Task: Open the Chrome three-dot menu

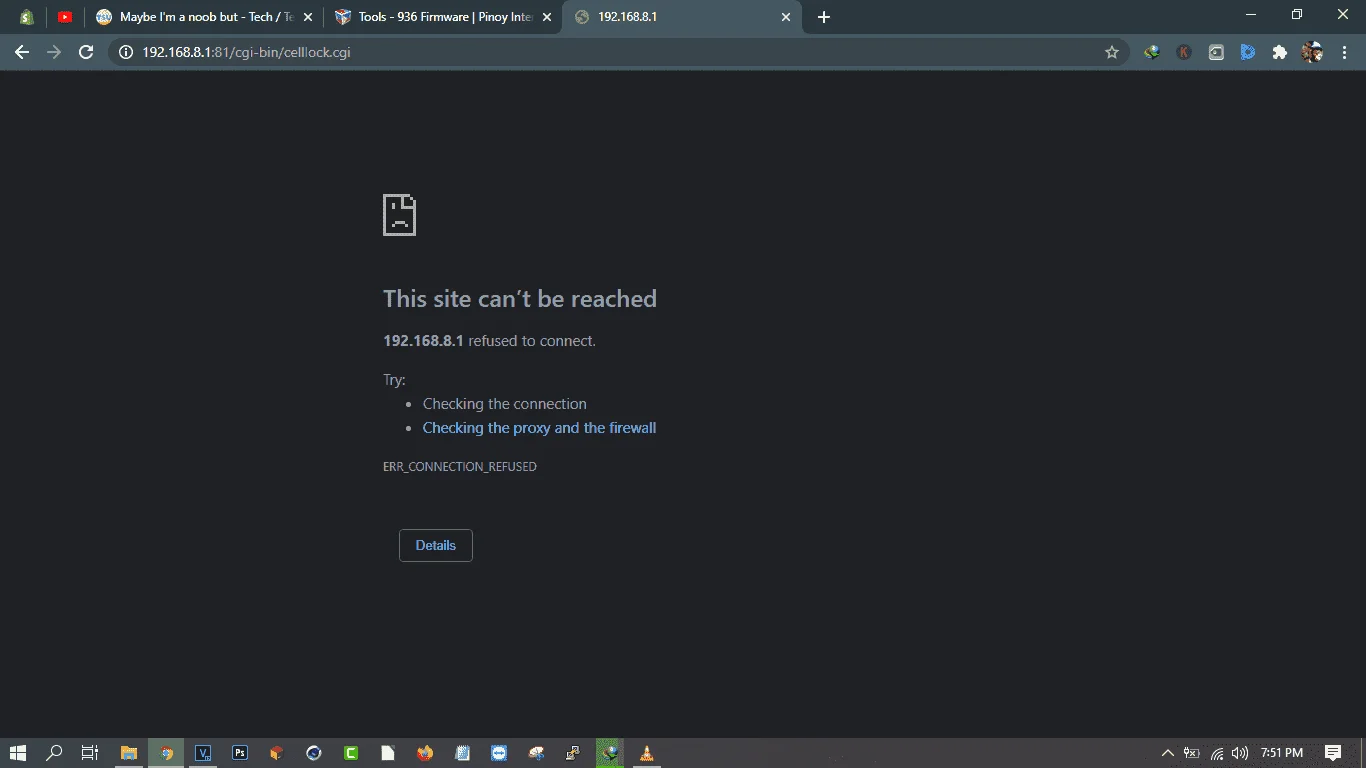Action: coord(1343,52)
